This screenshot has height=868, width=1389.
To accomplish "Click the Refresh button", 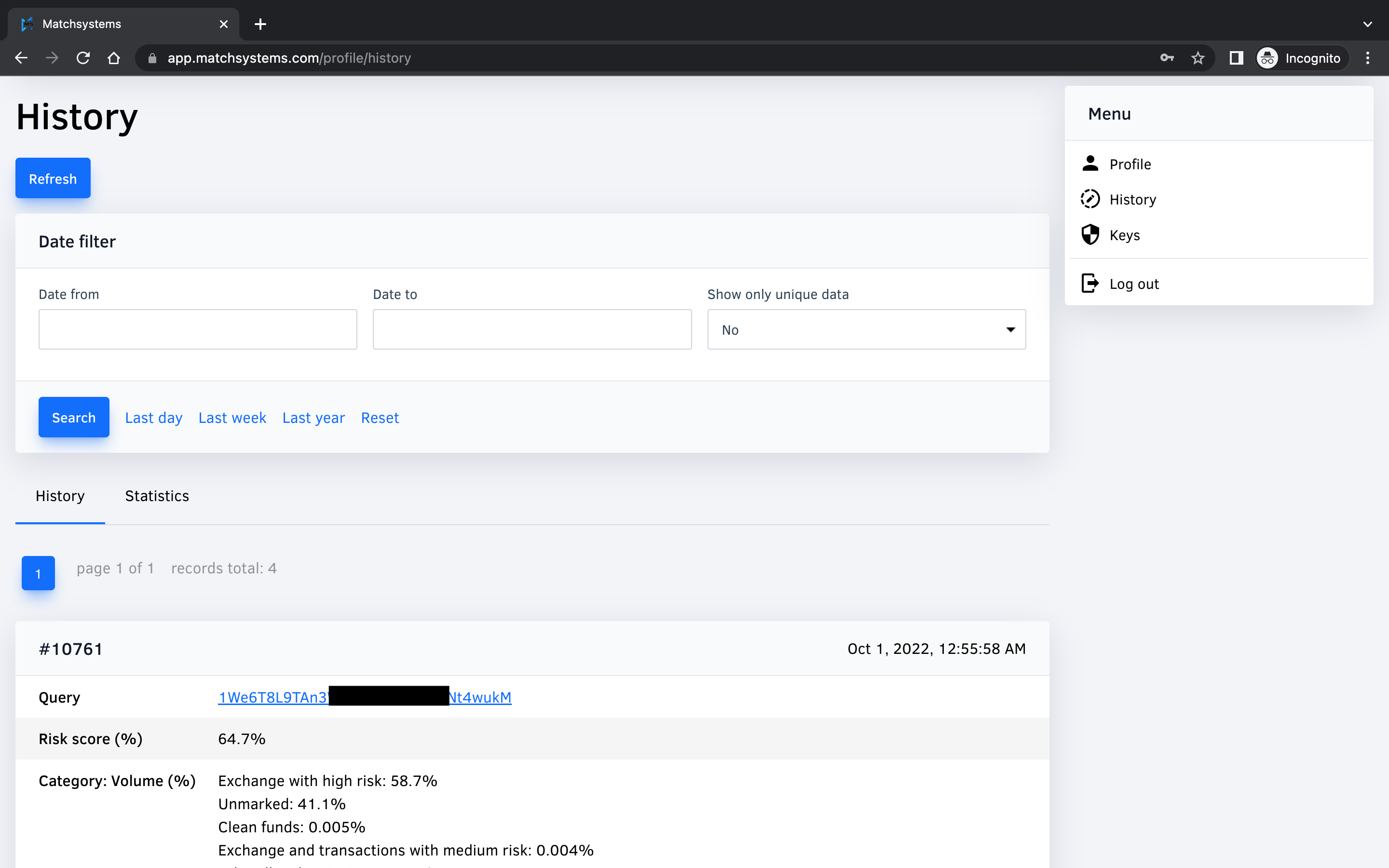I will pos(53,178).
